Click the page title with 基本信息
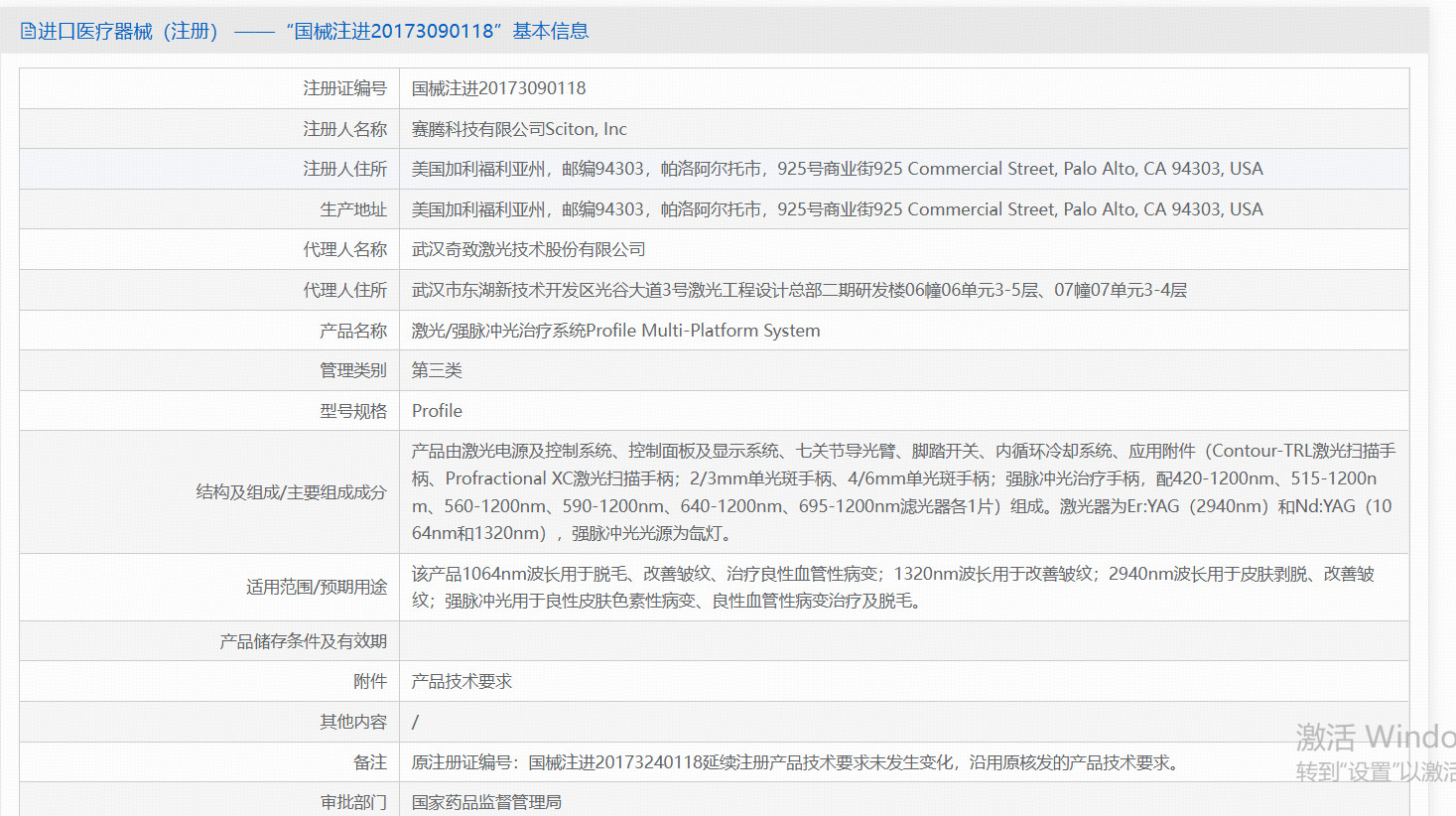This screenshot has width=1456, height=816. coord(314,32)
